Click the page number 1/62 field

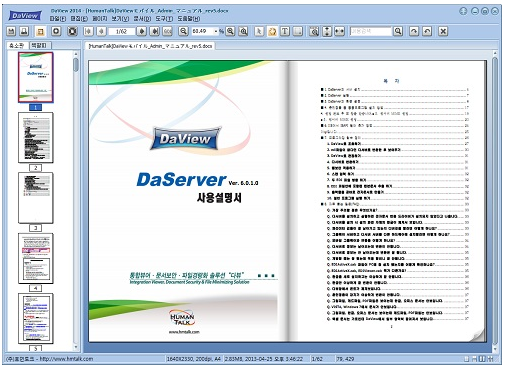122,31
